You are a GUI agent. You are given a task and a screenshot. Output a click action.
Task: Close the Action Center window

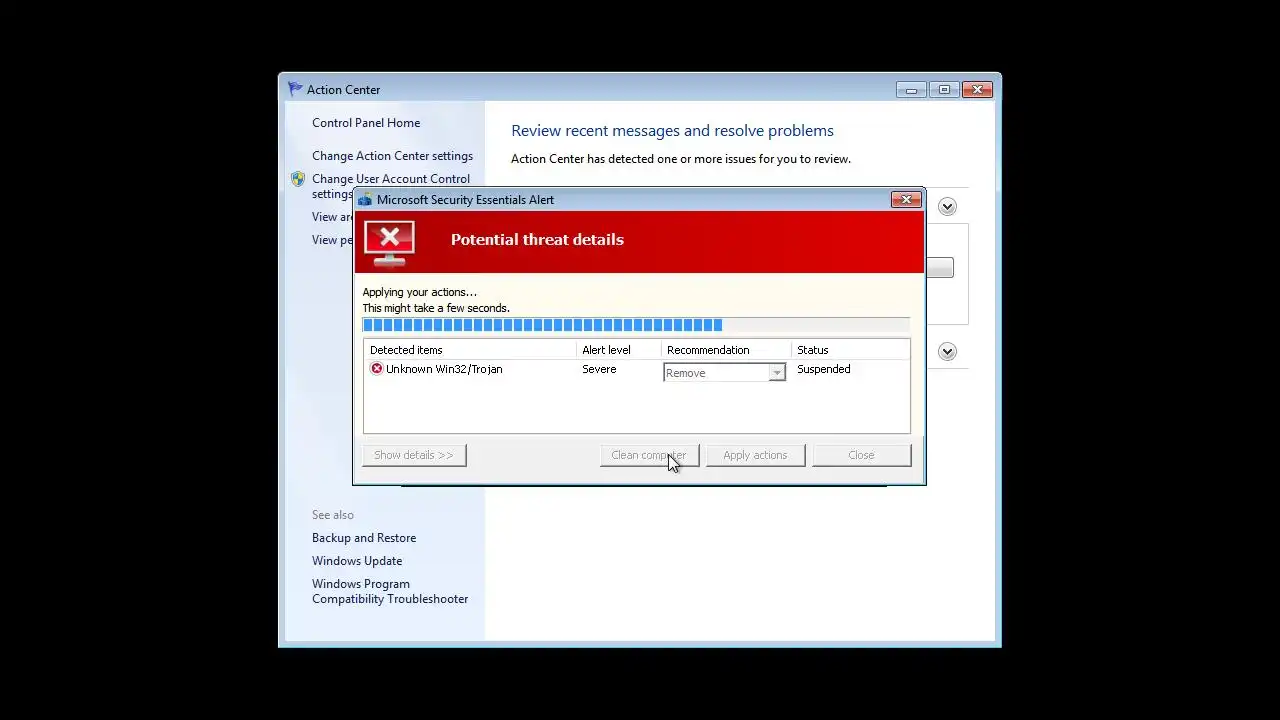[x=977, y=90]
